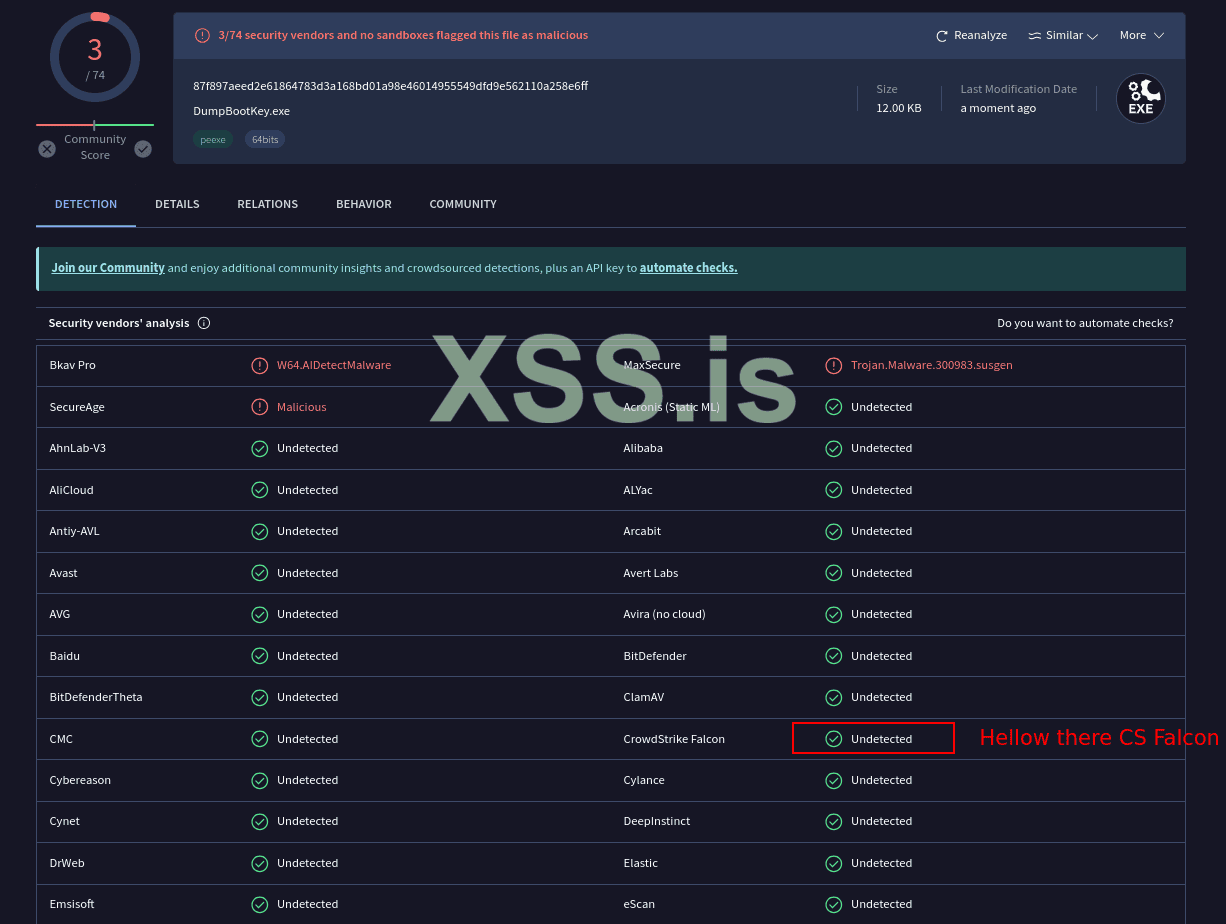The width and height of the screenshot is (1226, 924).
Task: Click the 64bits tag
Action: (265, 140)
